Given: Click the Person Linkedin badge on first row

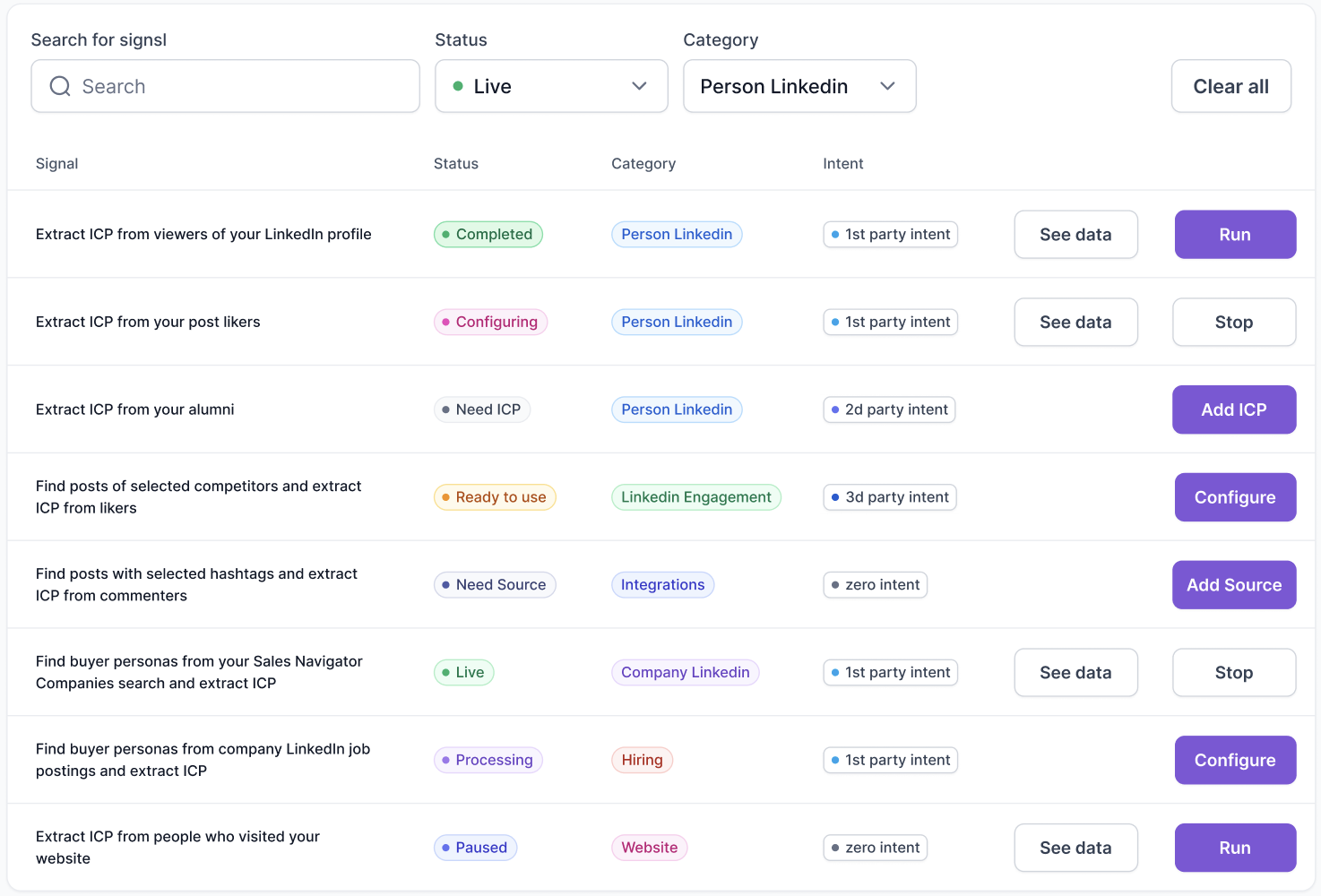Looking at the screenshot, I should (677, 234).
